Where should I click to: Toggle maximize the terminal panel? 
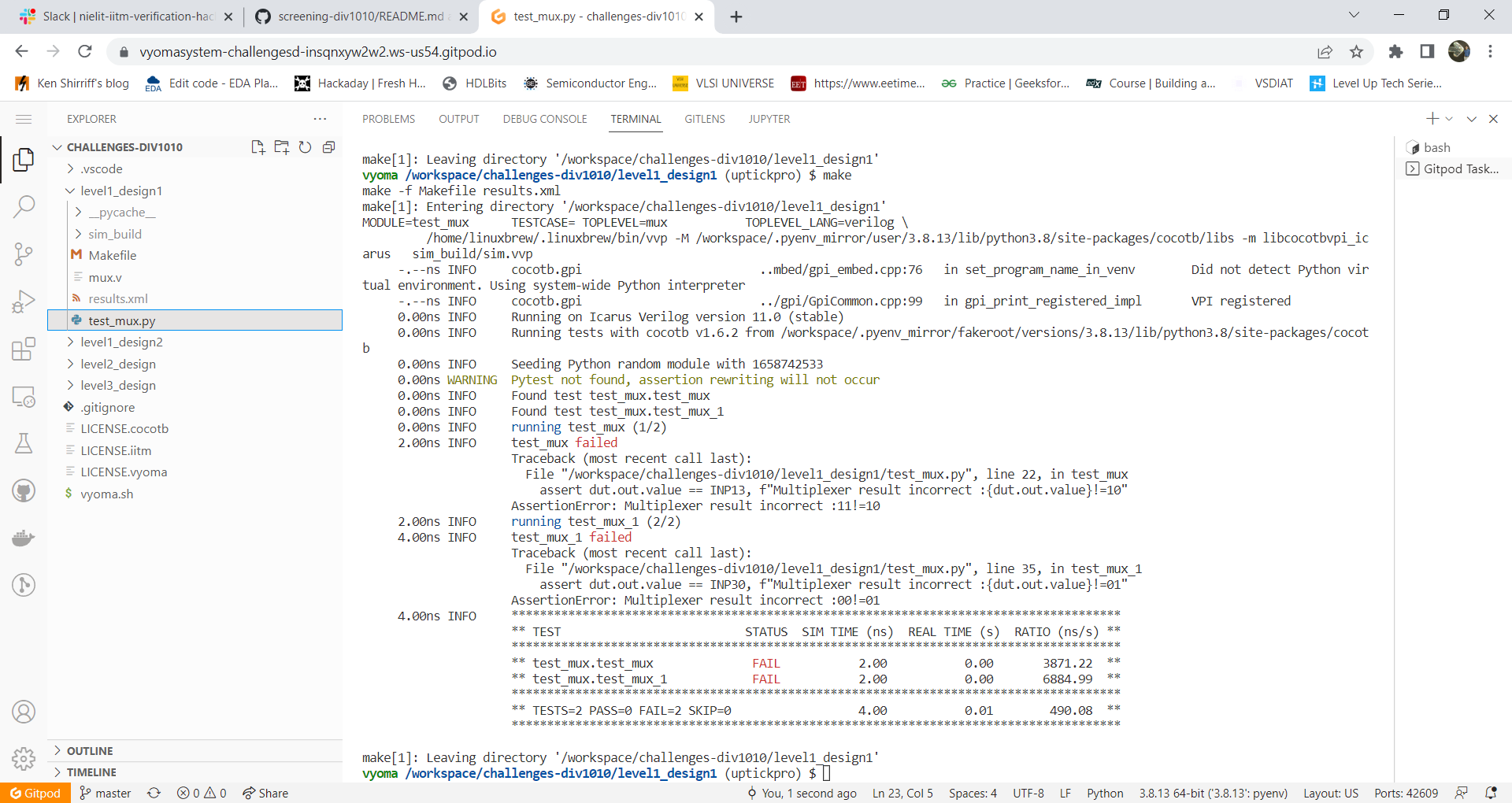click(1471, 119)
